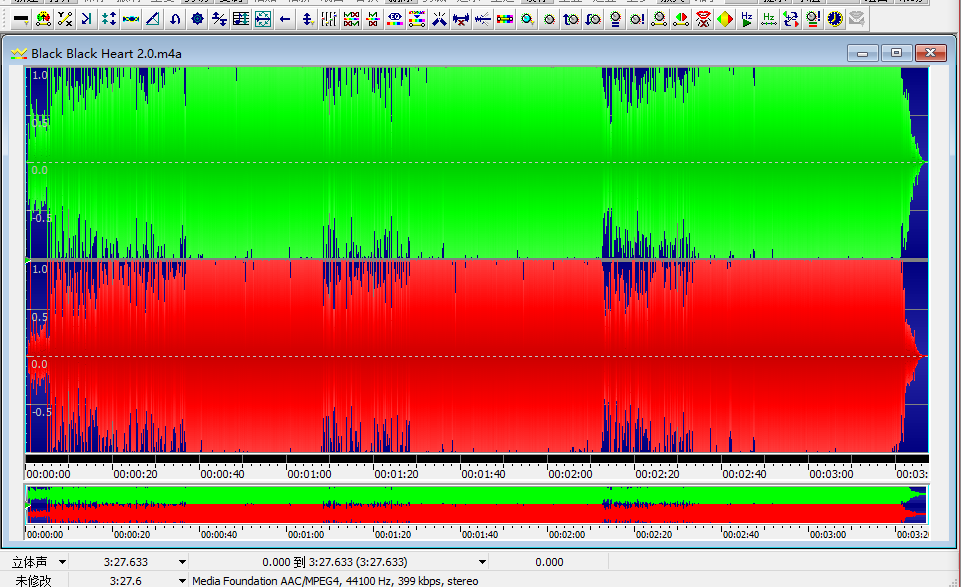Image resolution: width=961 pixels, height=587 pixels.
Task: Apply the Reverse effect left-arrow icon
Action: tap(286, 19)
